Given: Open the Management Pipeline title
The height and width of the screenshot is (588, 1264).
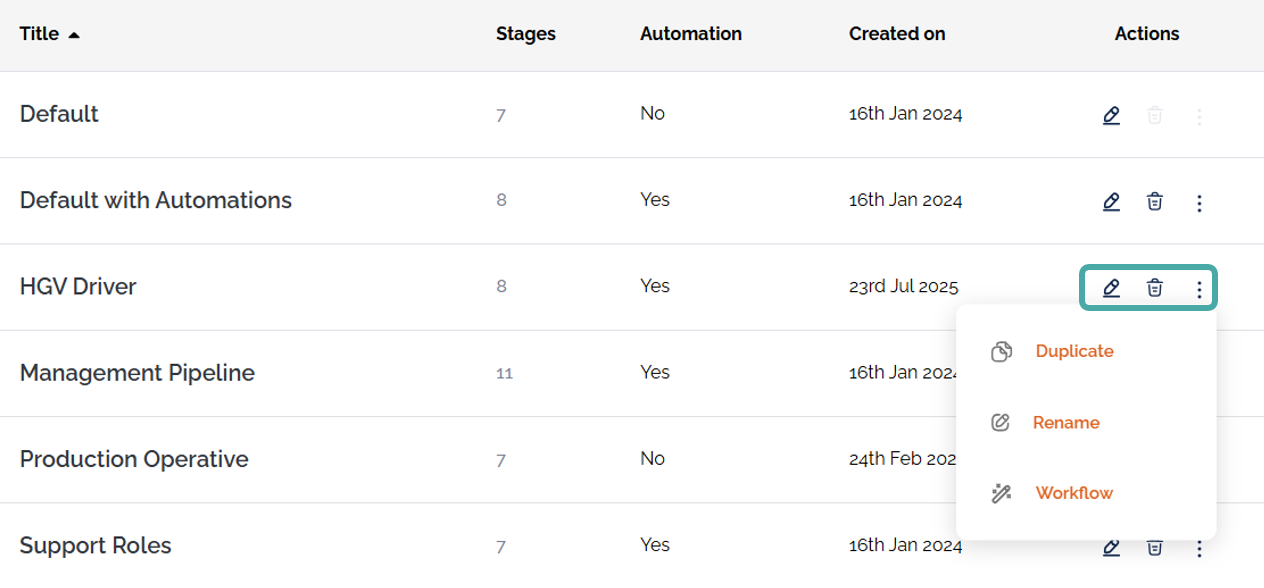Looking at the screenshot, I should [x=137, y=373].
